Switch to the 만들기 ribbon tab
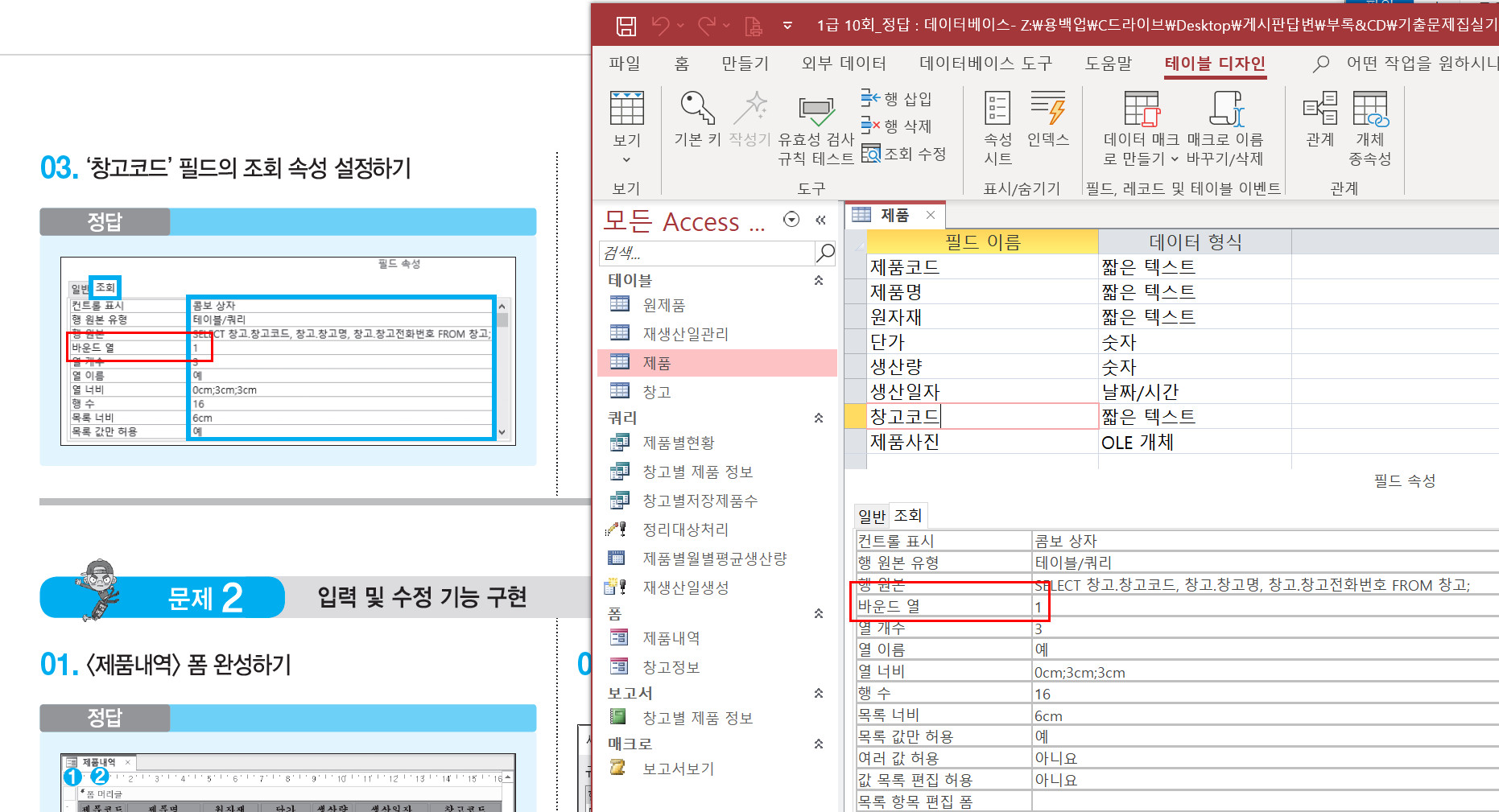 pyautogui.click(x=745, y=64)
